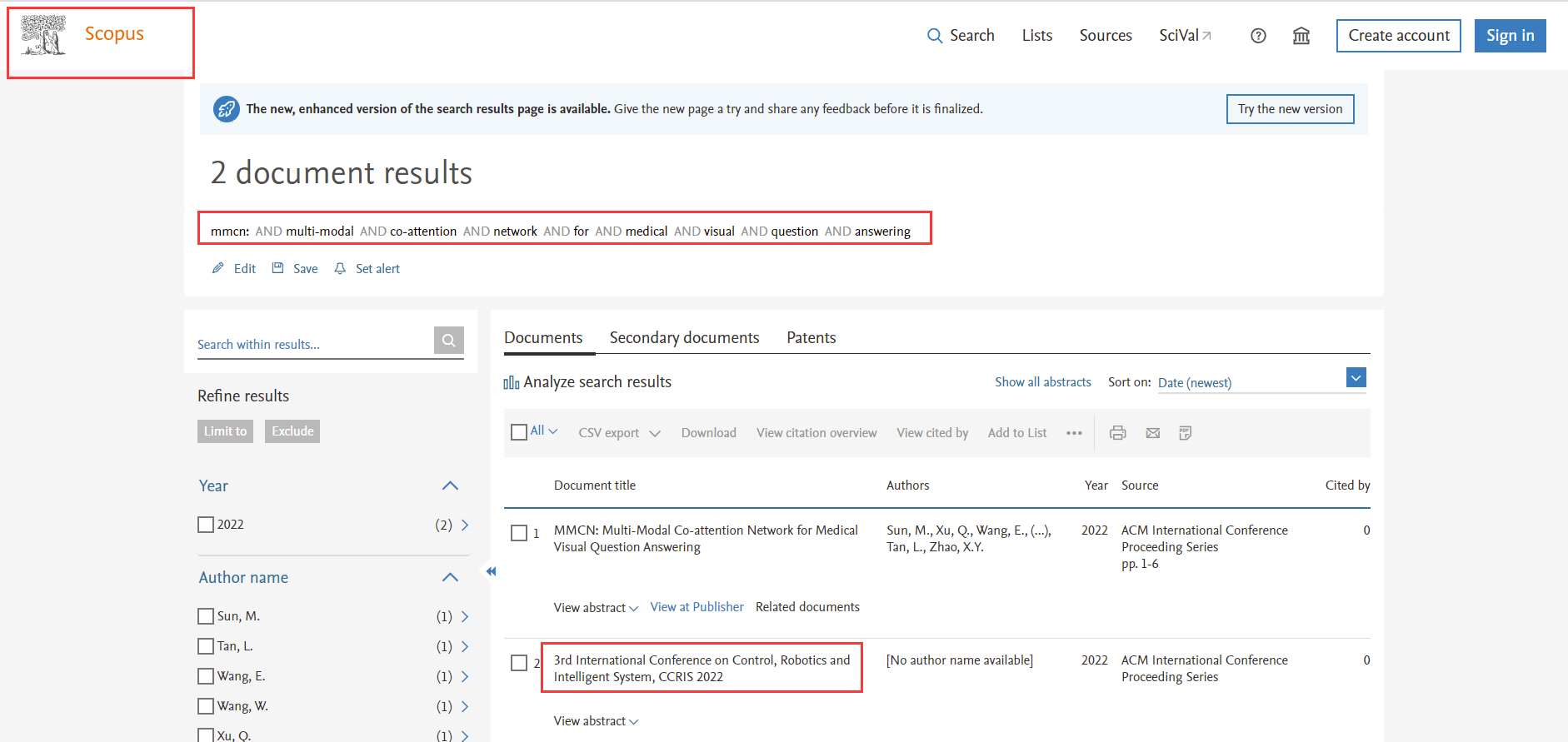This screenshot has height=742, width=1568.
Task: Click the institution building icon
Action: [x=1301, y=36]
